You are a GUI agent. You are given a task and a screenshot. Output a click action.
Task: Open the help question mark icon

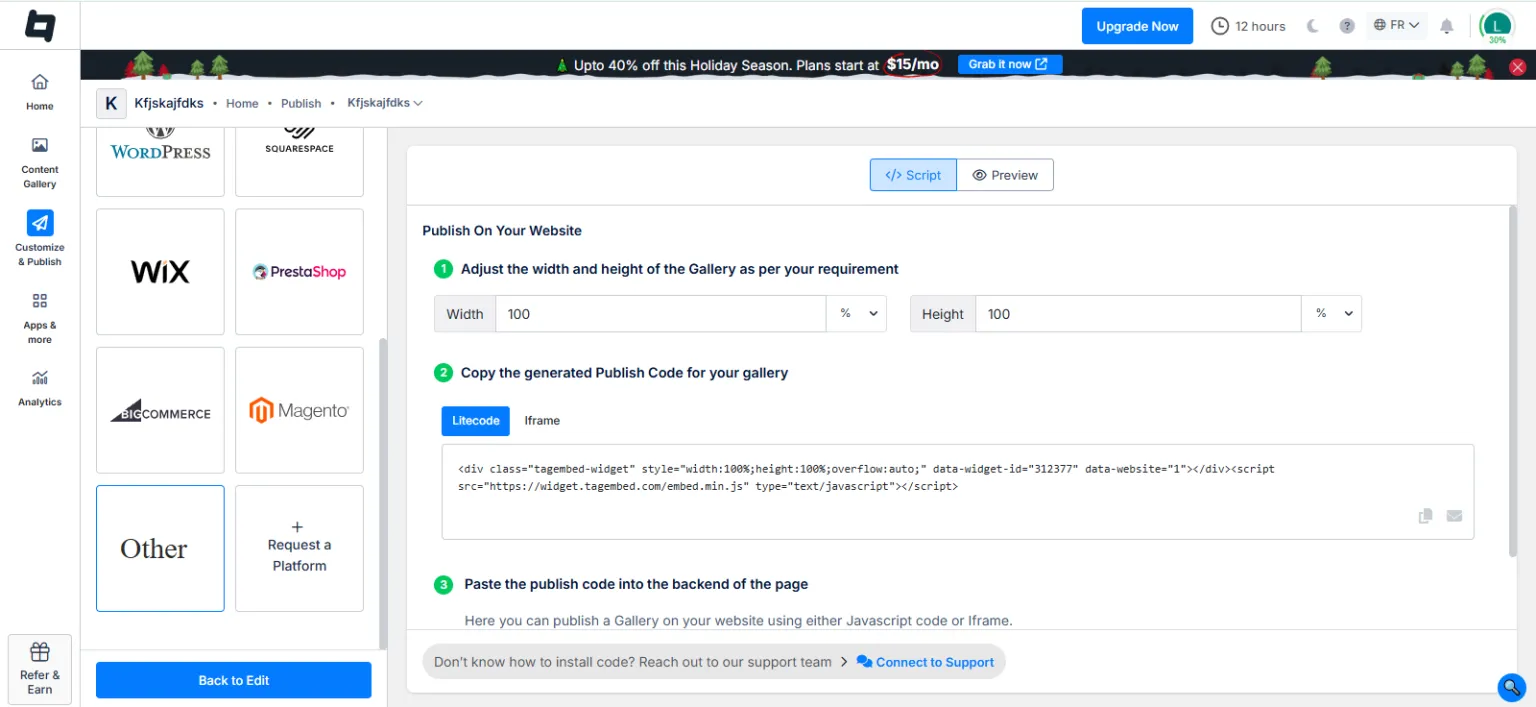[1347, 26]
